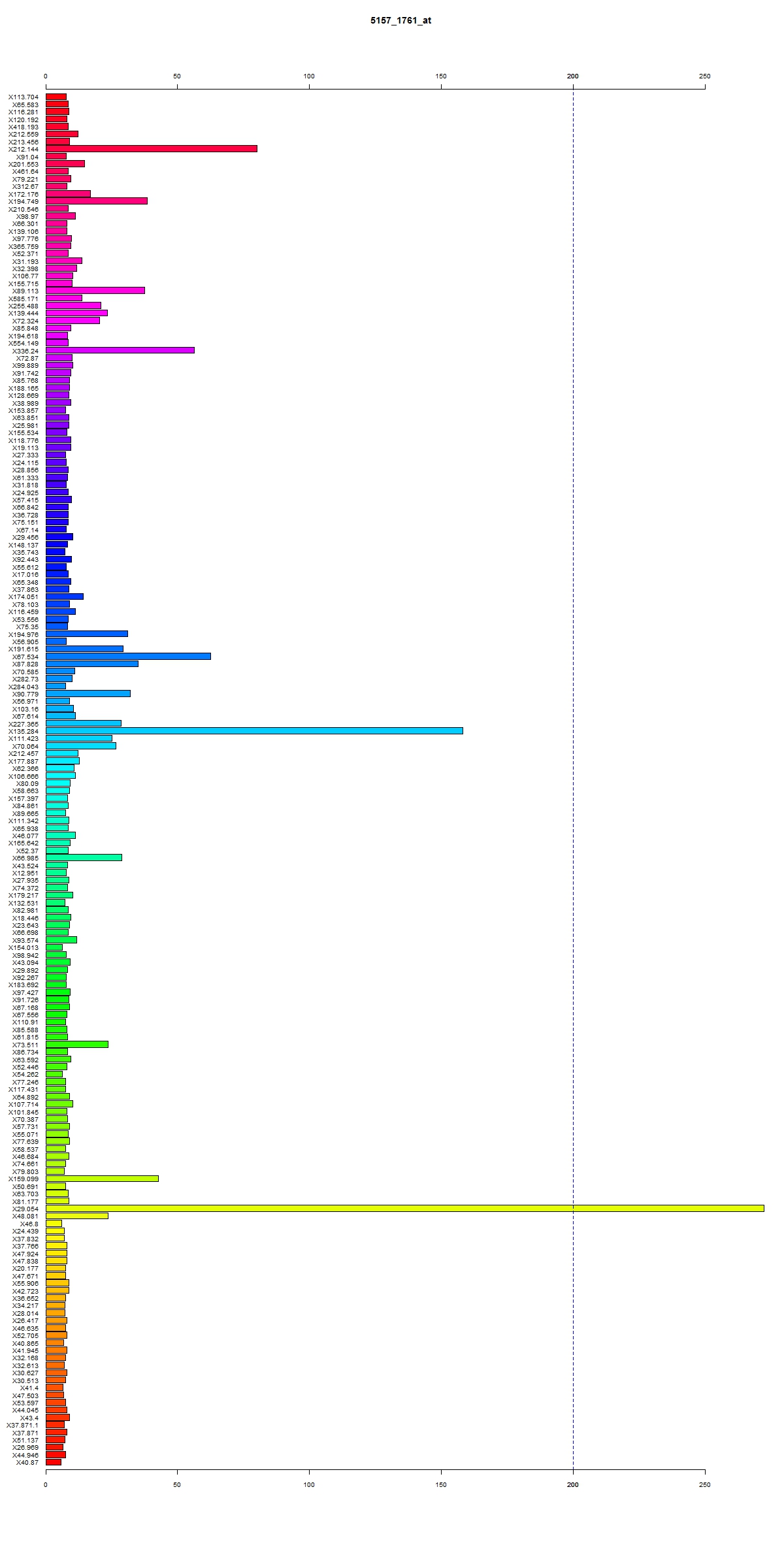Select the teal-green bar for X66.985
The height and width of the screenshot is (1568, 784).
tap(84, 858)
